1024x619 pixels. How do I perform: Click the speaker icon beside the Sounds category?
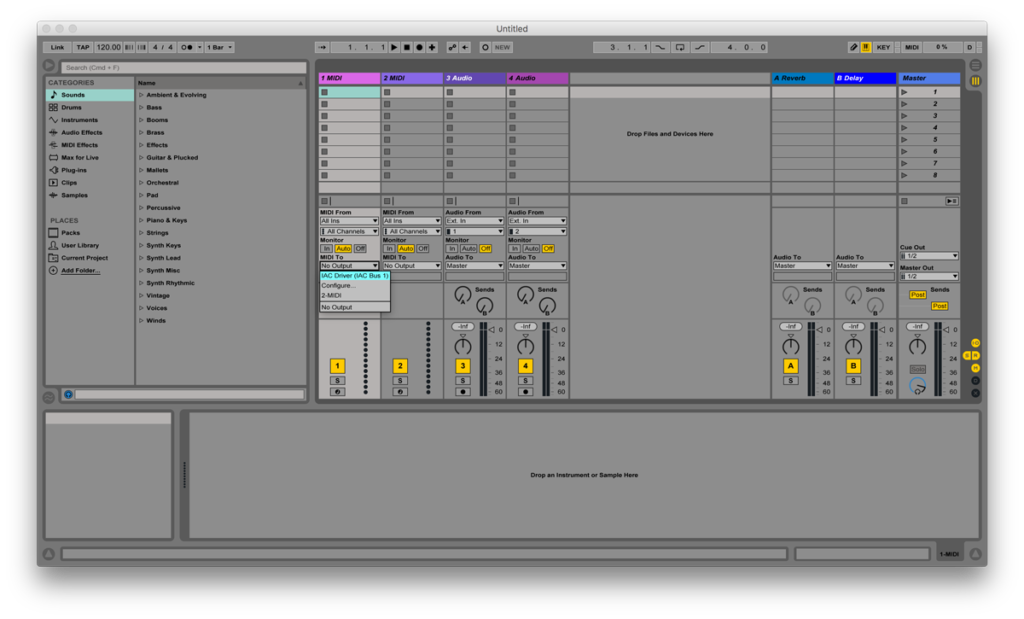tap(55, 94)
